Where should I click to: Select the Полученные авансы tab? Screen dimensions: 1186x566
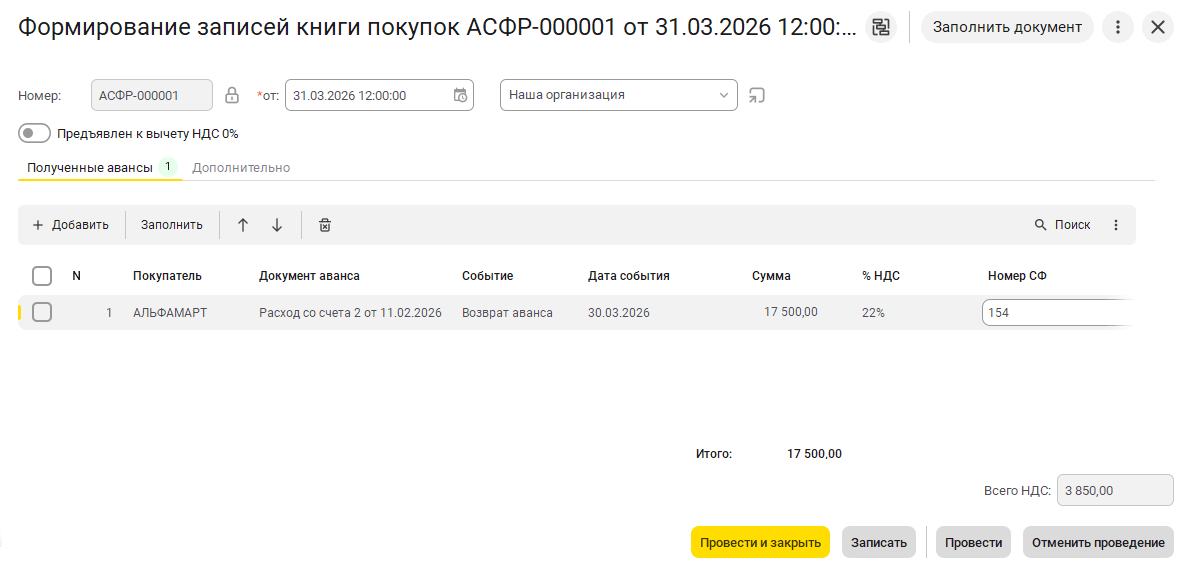90,168
